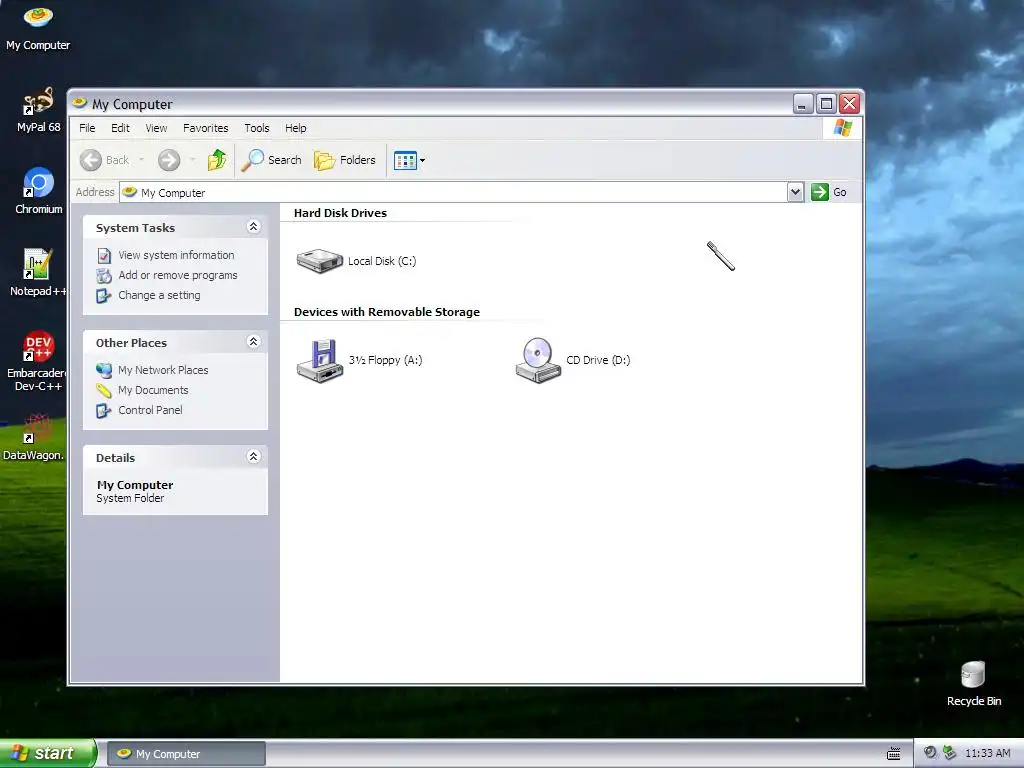This screenshot has height=768, width=1024.
Task: Select the Chromium desktop shortcut
Action: [39, 191]
